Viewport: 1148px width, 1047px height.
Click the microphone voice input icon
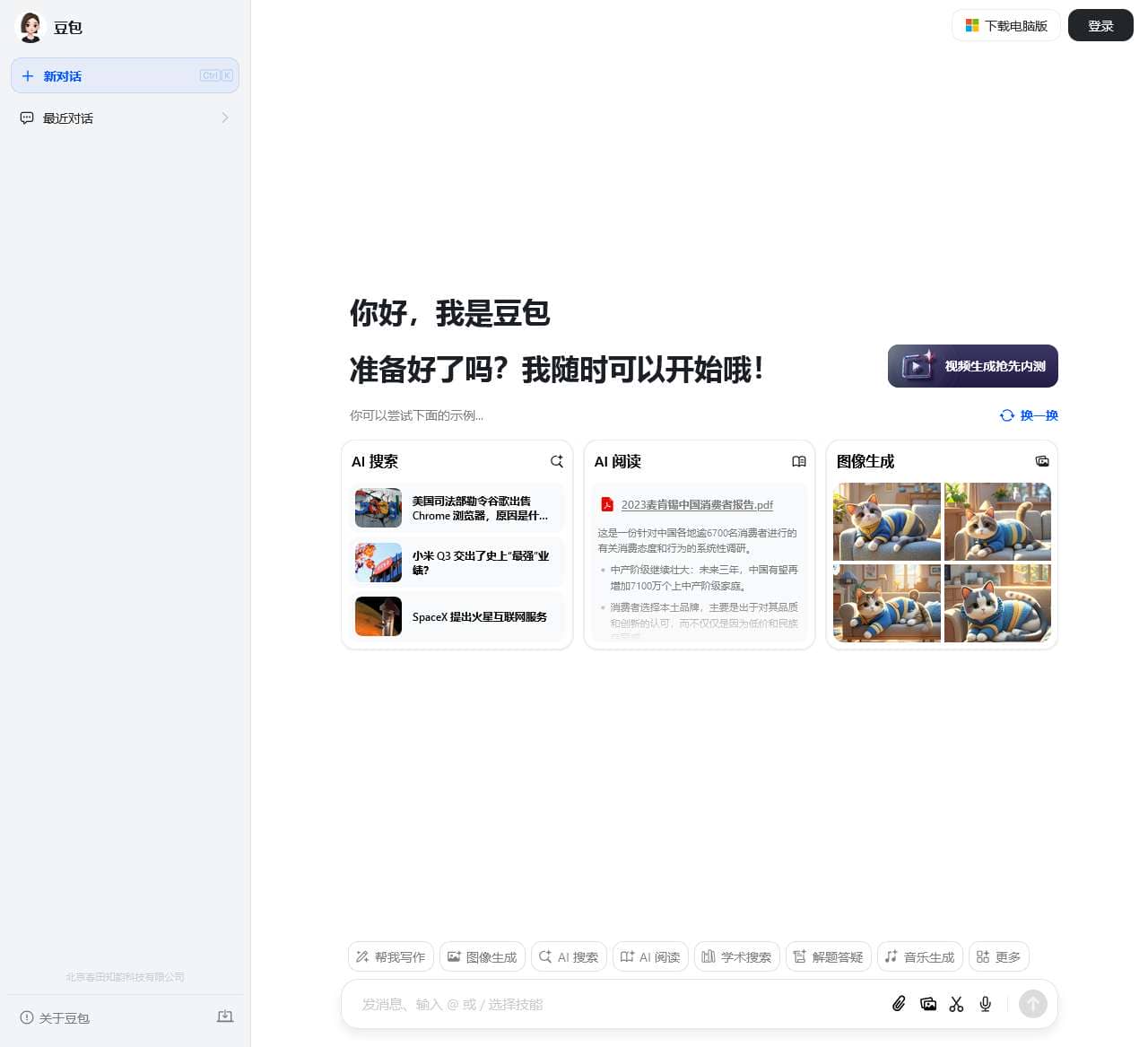[x=986, y=1004]
